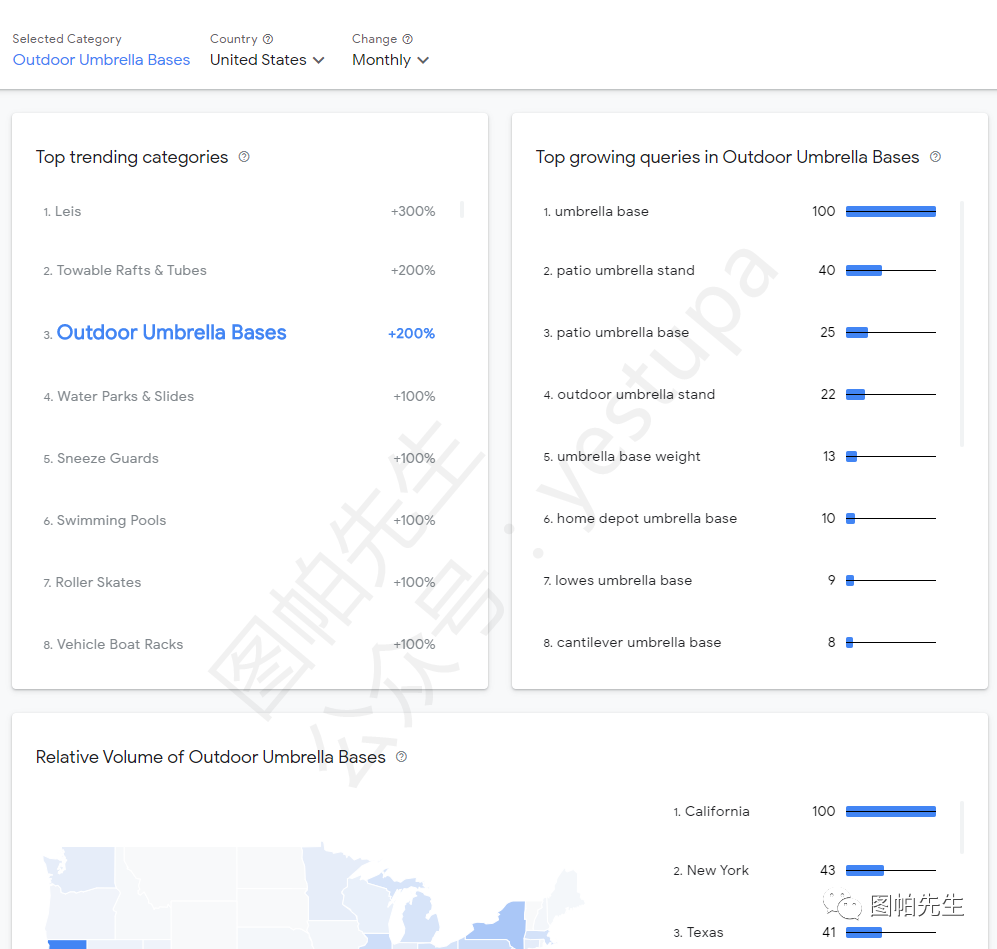997x949 pixels.
Task: Click the Vehicle Boat Racks category
Action: click(120, 645)
